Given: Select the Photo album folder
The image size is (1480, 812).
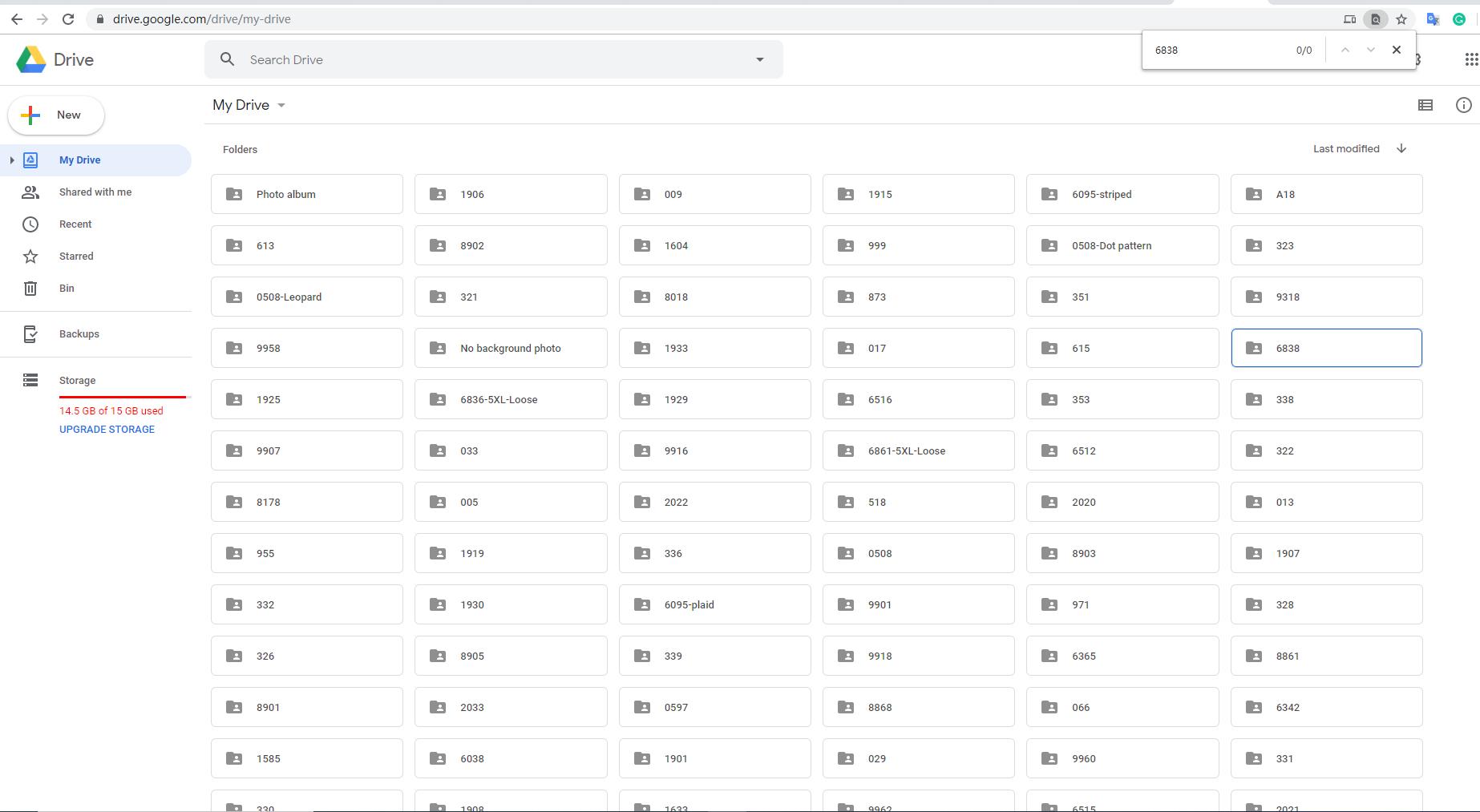Looking at the screenshot, I should pos(307,195).
